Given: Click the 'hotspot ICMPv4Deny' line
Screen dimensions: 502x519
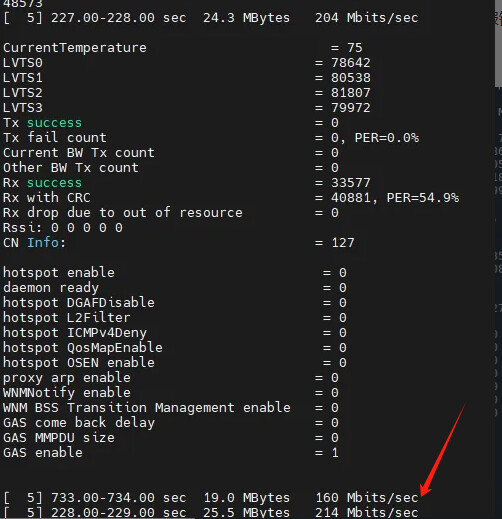Looking at the screenshot, I should pyautogui.click(x=175, y=333).
